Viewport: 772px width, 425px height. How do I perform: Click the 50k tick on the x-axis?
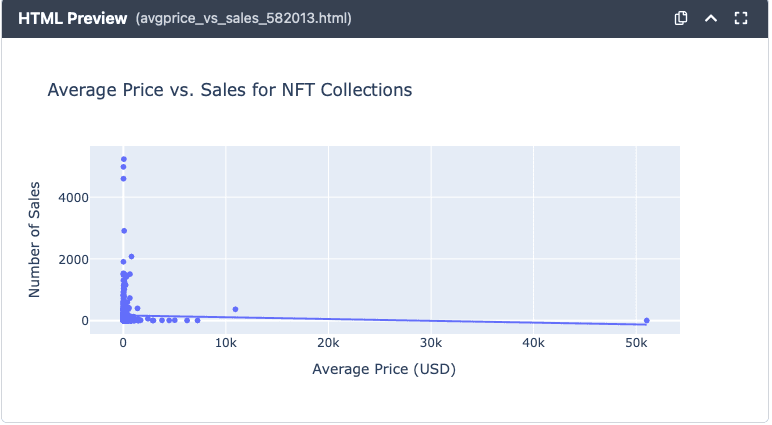(636, 343)
